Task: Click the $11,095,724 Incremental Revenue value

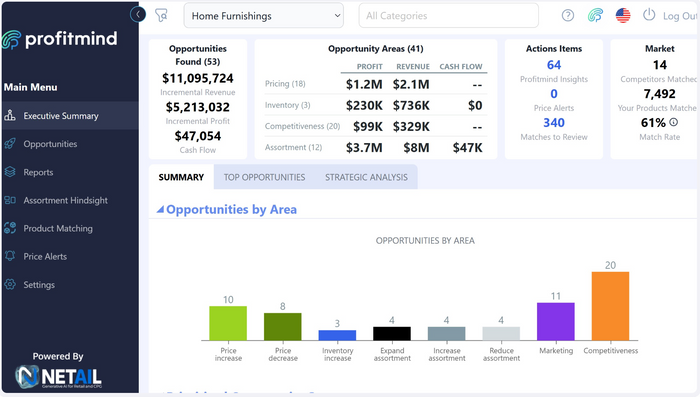Action: pyautogui.click(x=198, y=78)
